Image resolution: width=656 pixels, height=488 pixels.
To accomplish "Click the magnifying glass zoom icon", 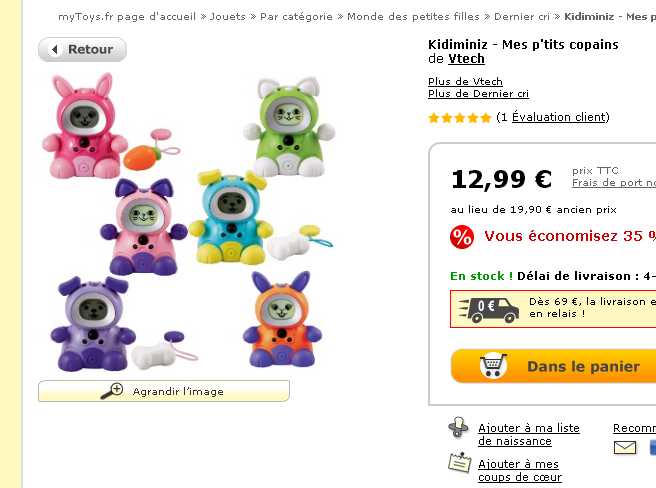I will 112,391.
